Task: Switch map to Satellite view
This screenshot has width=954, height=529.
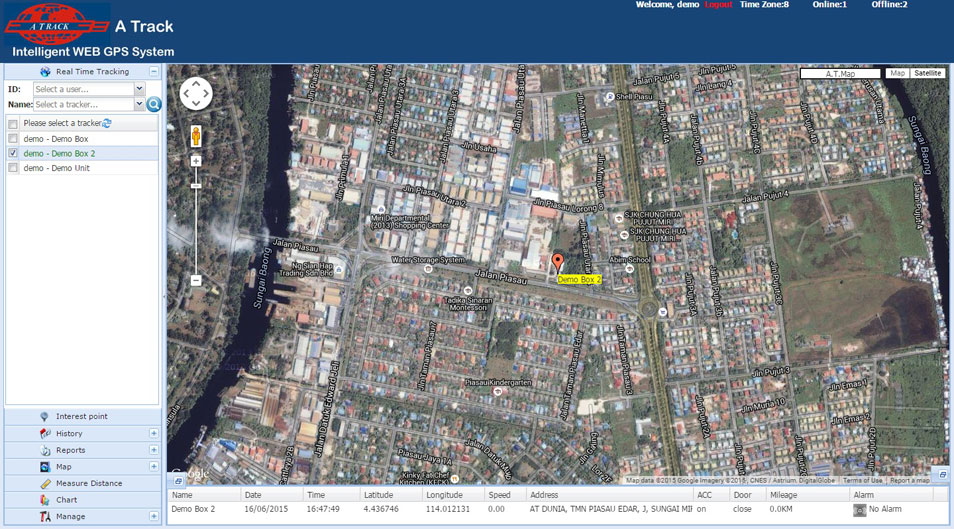Action: (927, 73)
